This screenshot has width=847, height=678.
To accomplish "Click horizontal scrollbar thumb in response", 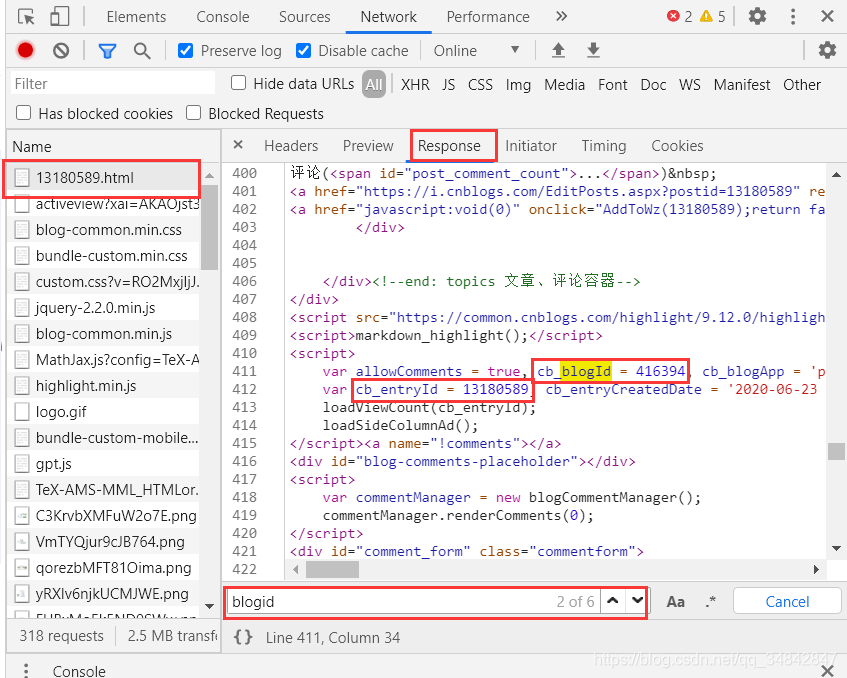I will coord(332,569).
